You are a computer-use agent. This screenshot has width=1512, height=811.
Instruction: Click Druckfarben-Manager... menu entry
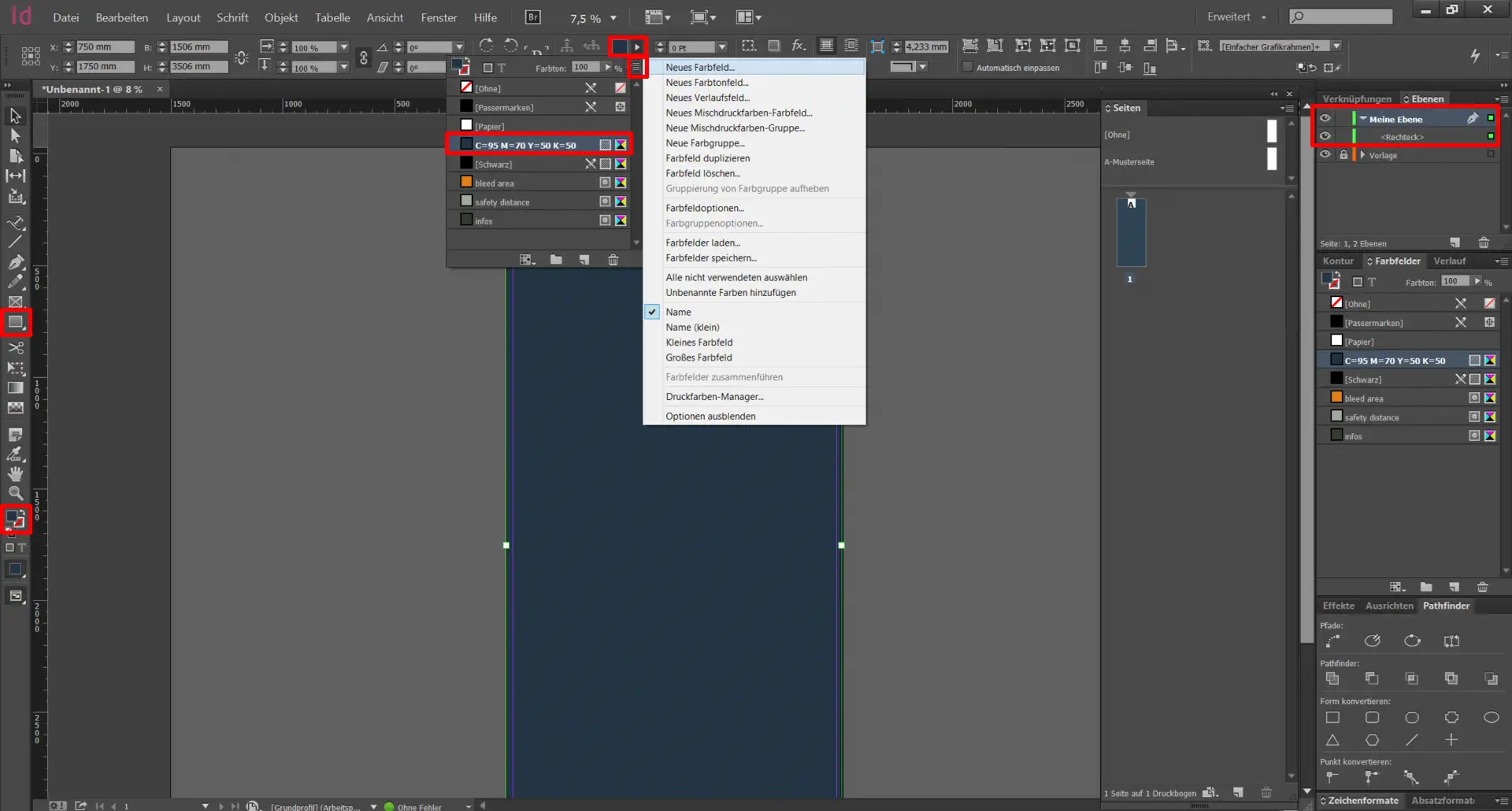point(714,397)
